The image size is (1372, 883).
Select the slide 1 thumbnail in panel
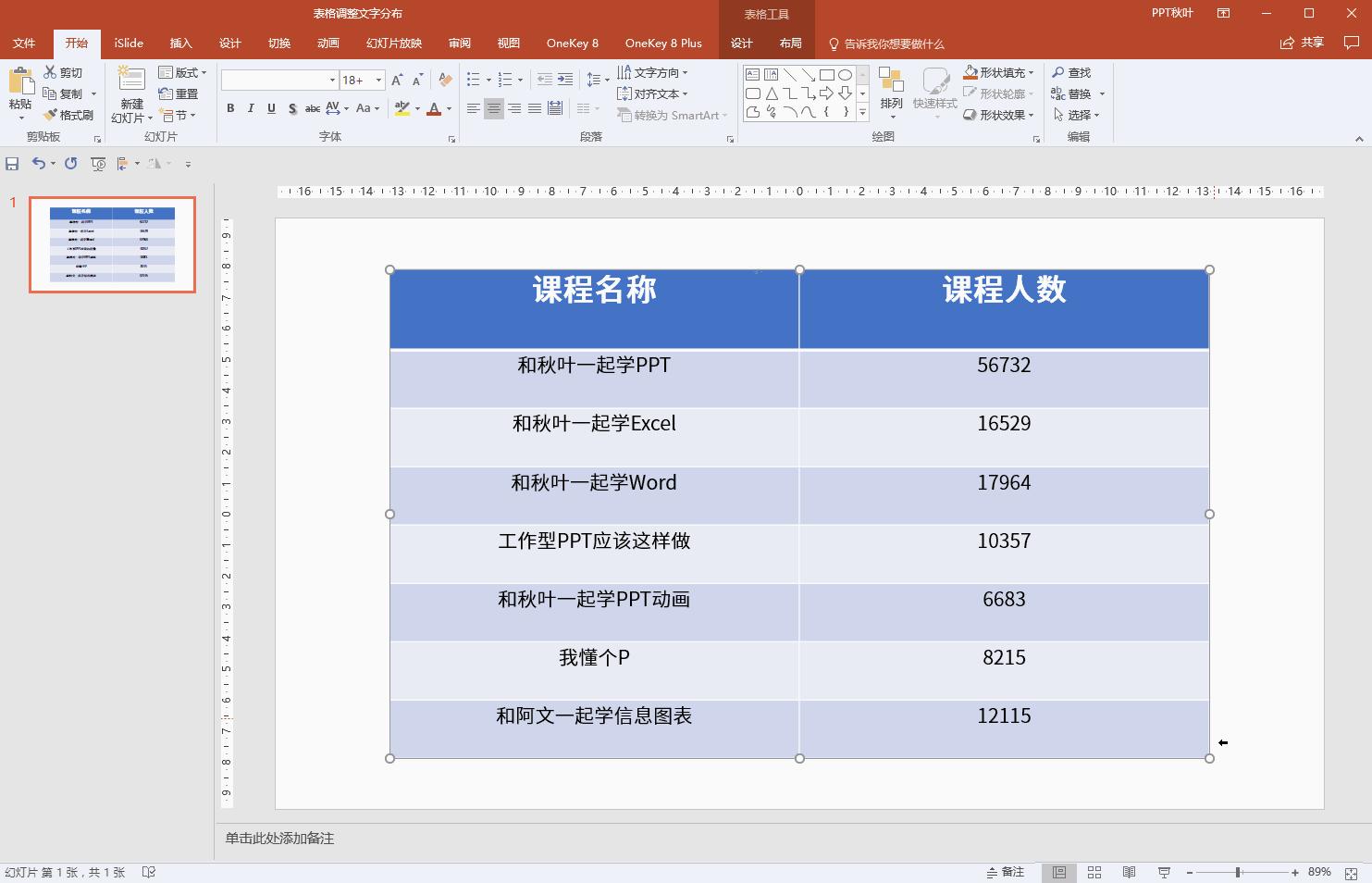112,244
